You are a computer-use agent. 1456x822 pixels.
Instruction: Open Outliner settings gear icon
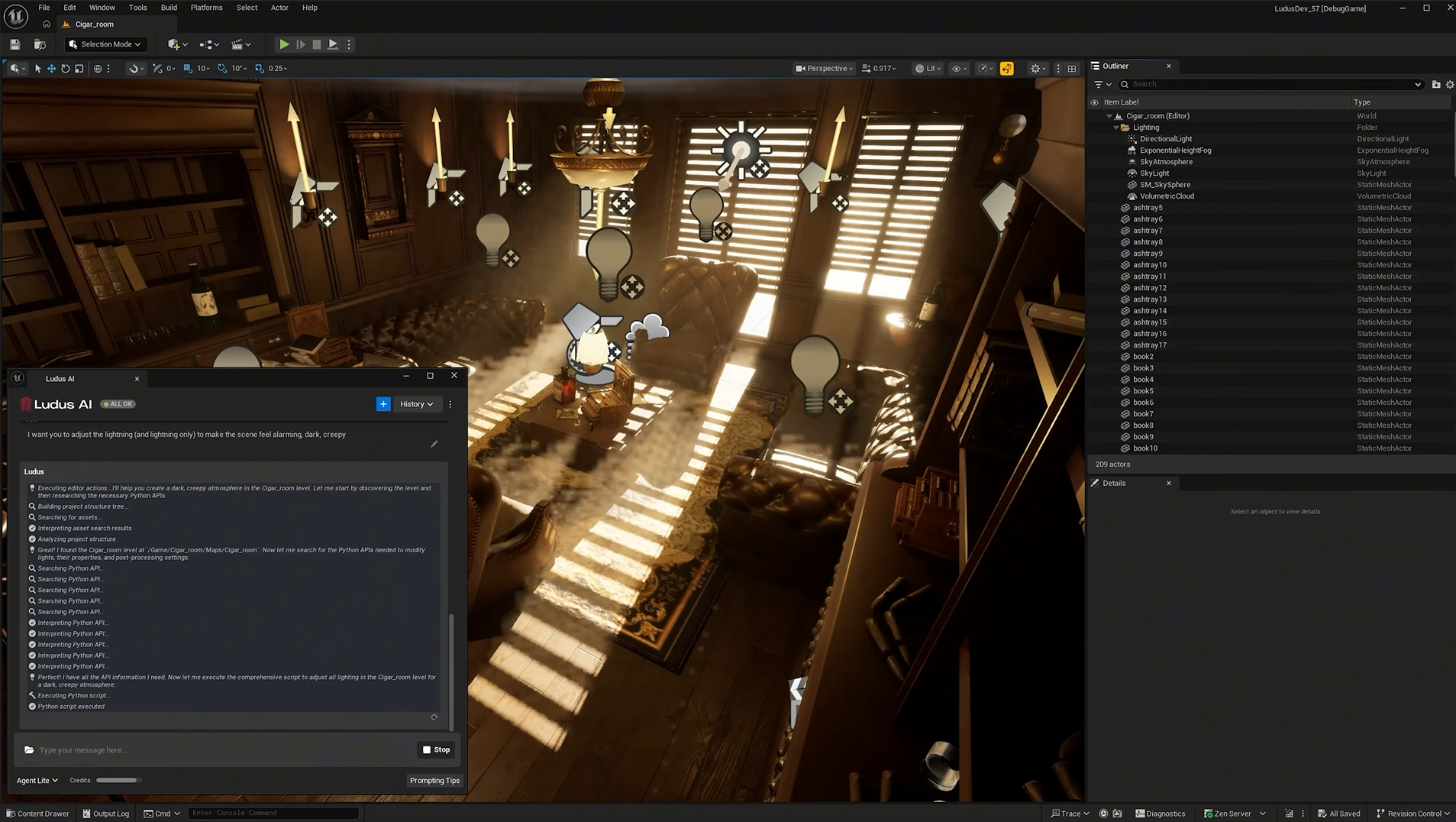[1449, 84]
